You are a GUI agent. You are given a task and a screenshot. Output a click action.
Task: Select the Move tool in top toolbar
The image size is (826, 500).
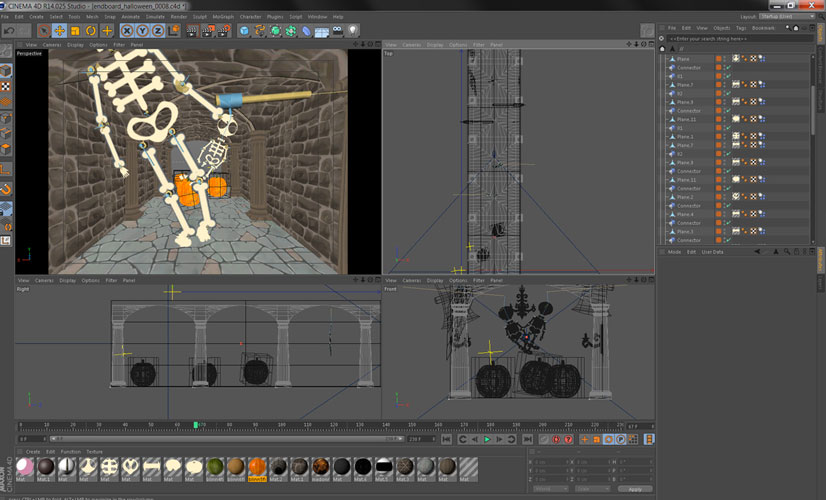(x=59, y=31)
